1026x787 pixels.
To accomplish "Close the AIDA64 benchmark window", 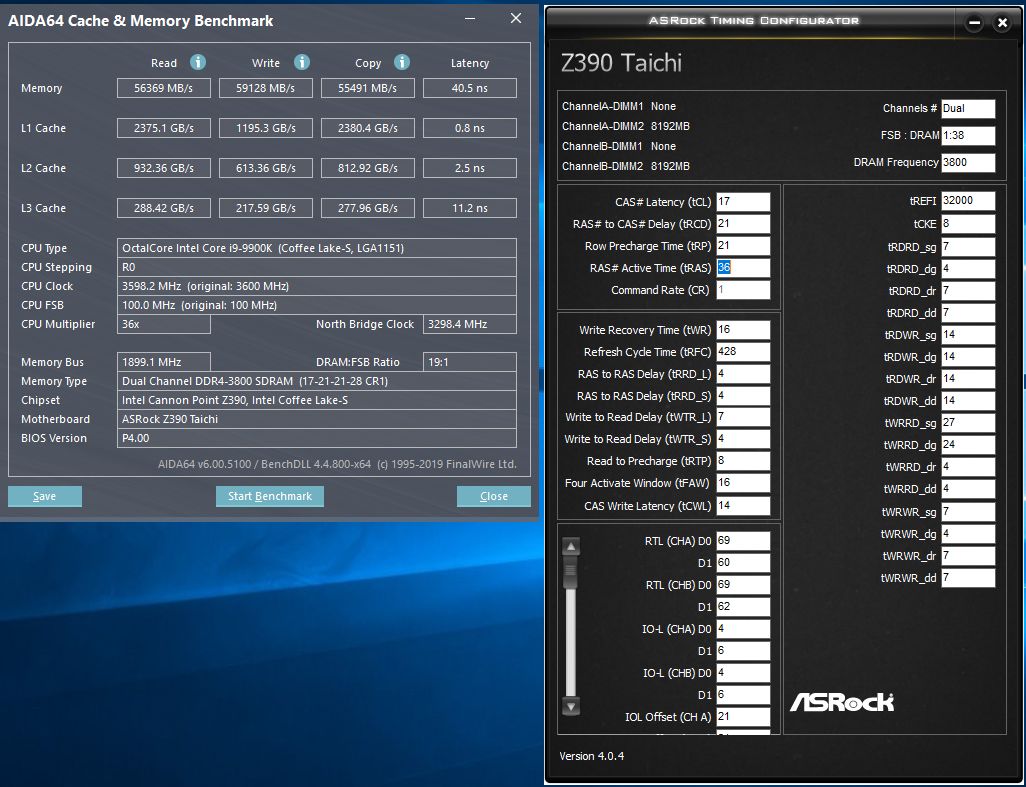I will coord(516,18).
